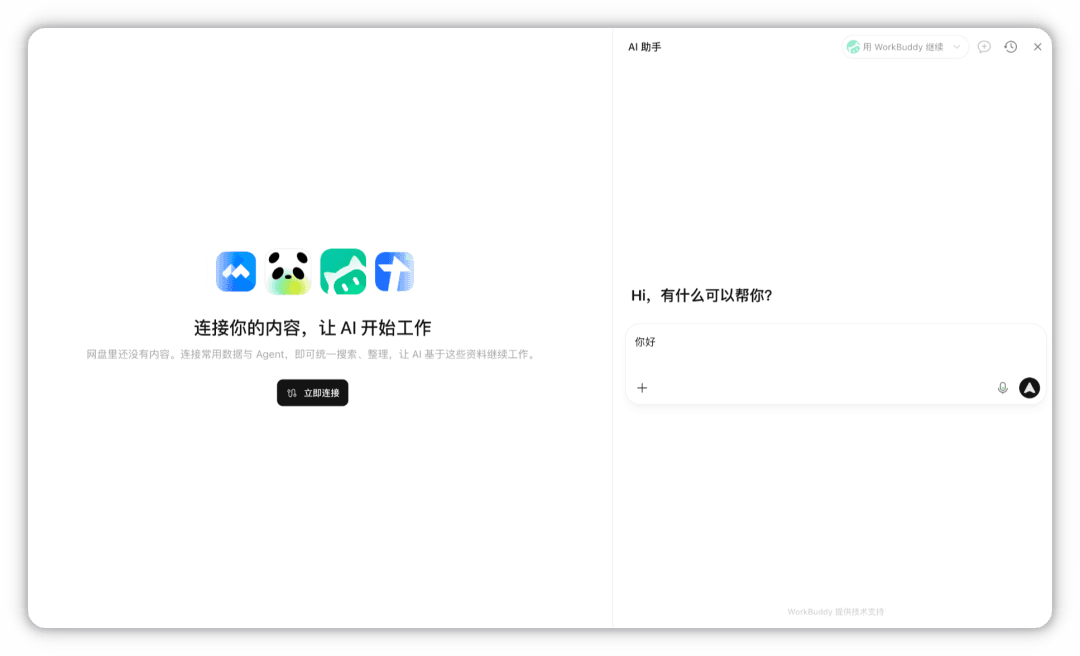Click the description text starting 网盘里还没有内容
Image resolution: width=1080 pixels, height=656 pixels.
pos(313,354)
